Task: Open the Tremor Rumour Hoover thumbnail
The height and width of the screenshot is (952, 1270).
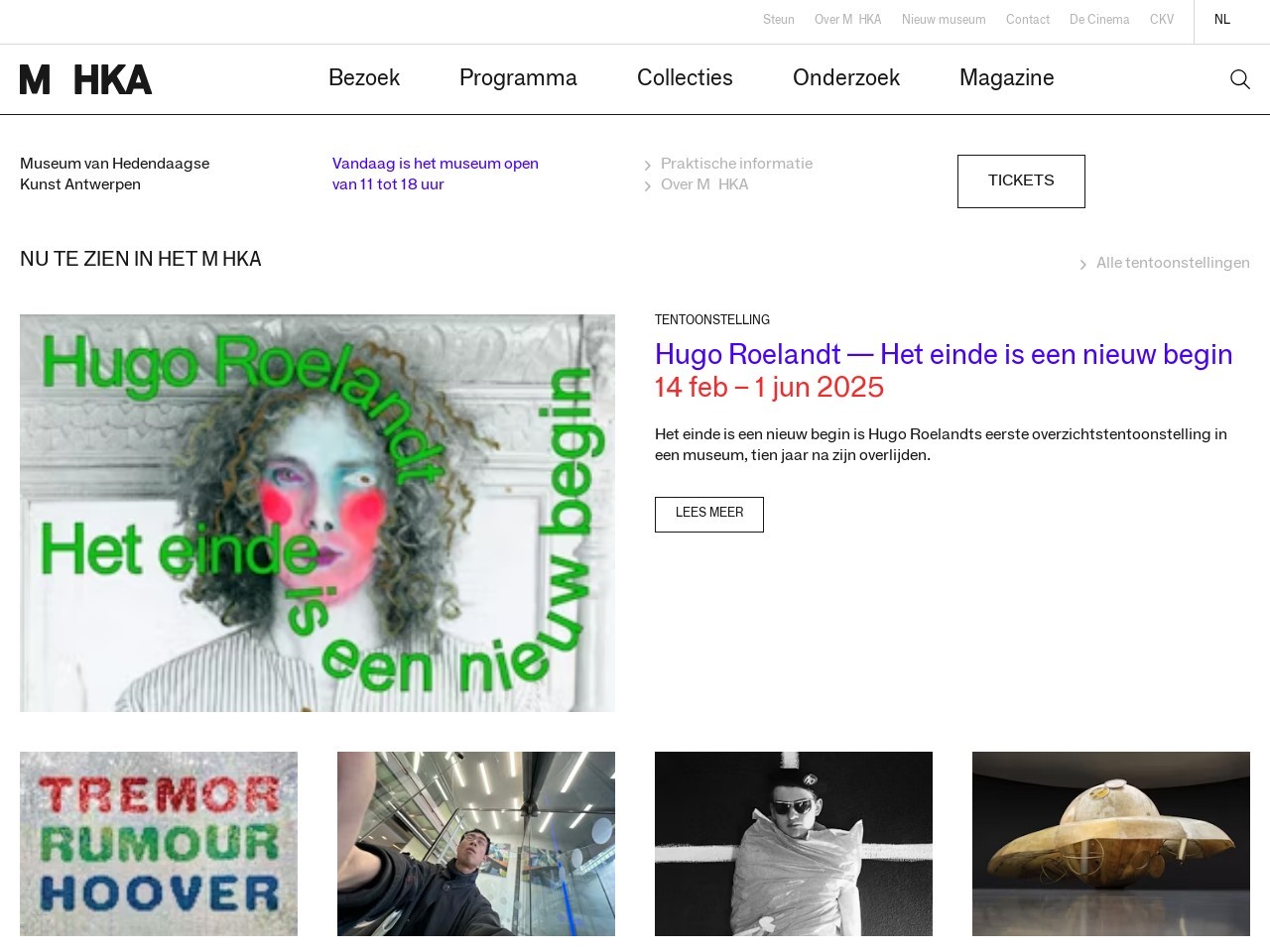Action: point(159,844)
